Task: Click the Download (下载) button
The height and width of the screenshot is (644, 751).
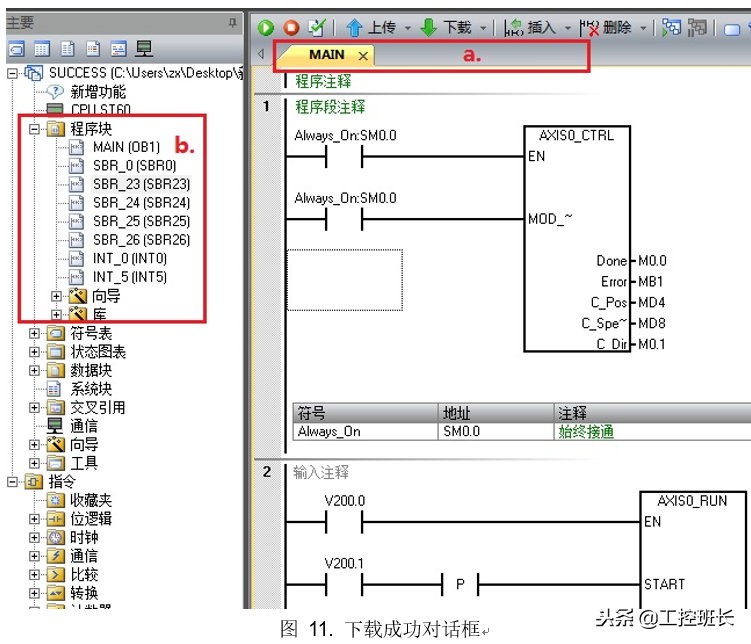Action: [446, 28]
